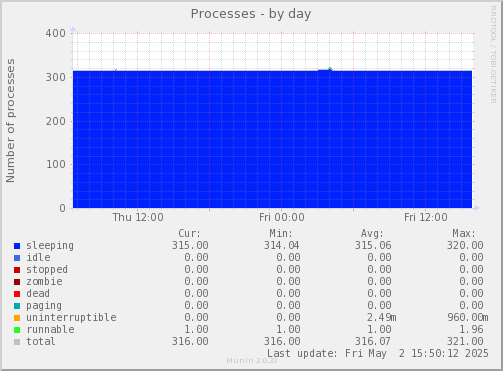Click the stopped legend red swatch
503x371 pixels.
17,270
